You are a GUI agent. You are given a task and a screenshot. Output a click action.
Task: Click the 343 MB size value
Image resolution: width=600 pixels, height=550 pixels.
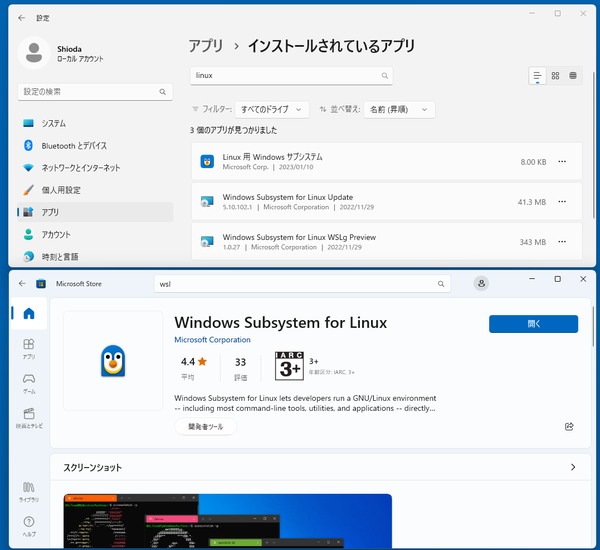point(532,242)
